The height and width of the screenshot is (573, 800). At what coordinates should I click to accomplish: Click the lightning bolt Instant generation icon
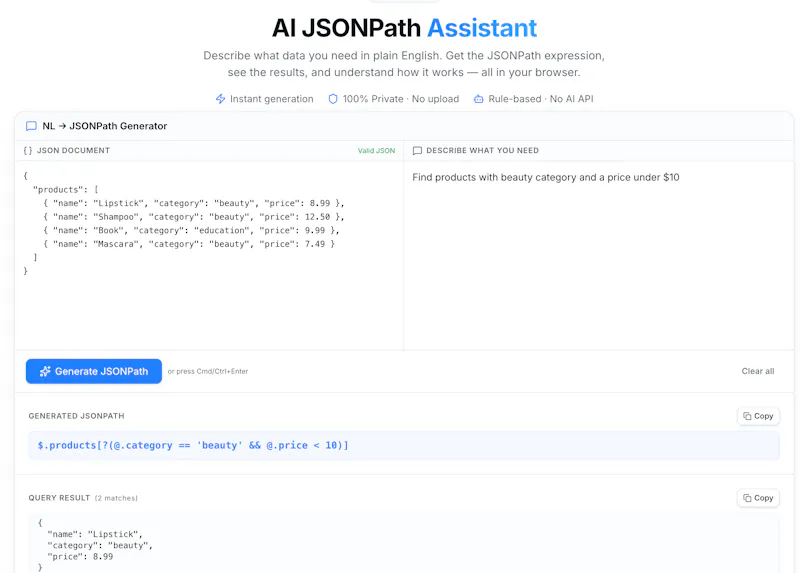coord(220,99)
